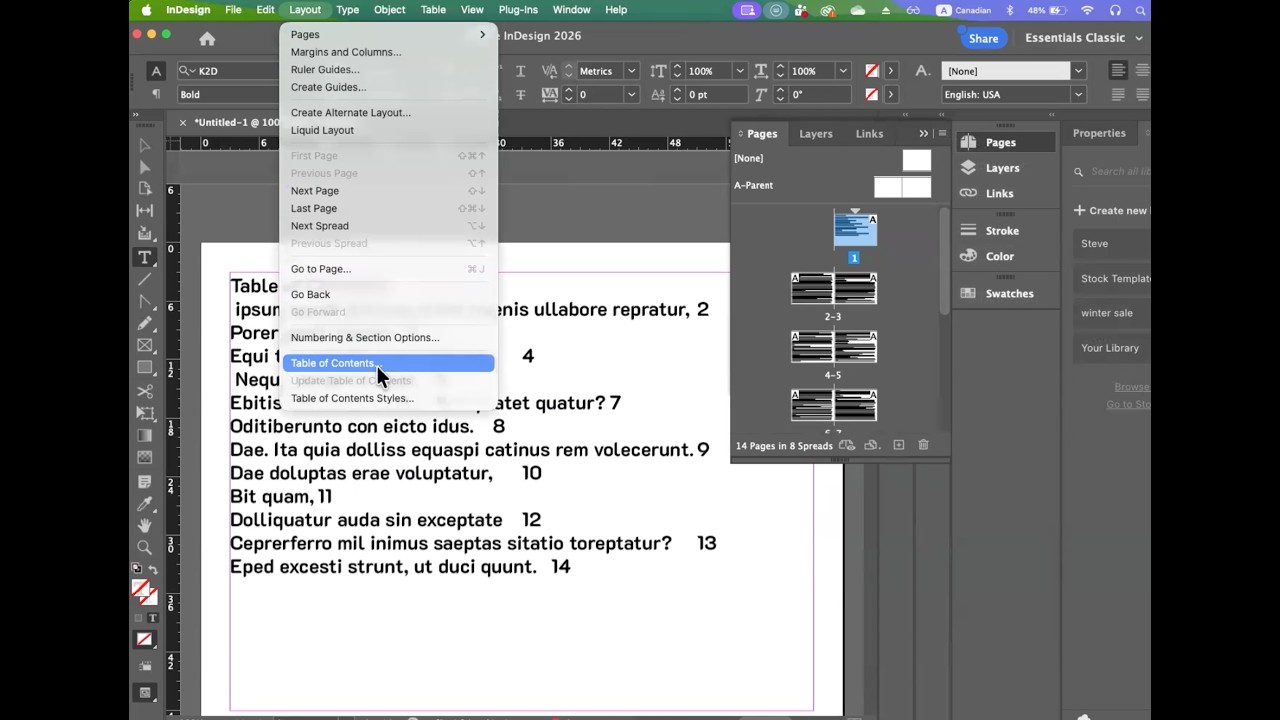
Task: Select spread 2-3 thumbnail in Pages panel
Action: click(833, 289)
